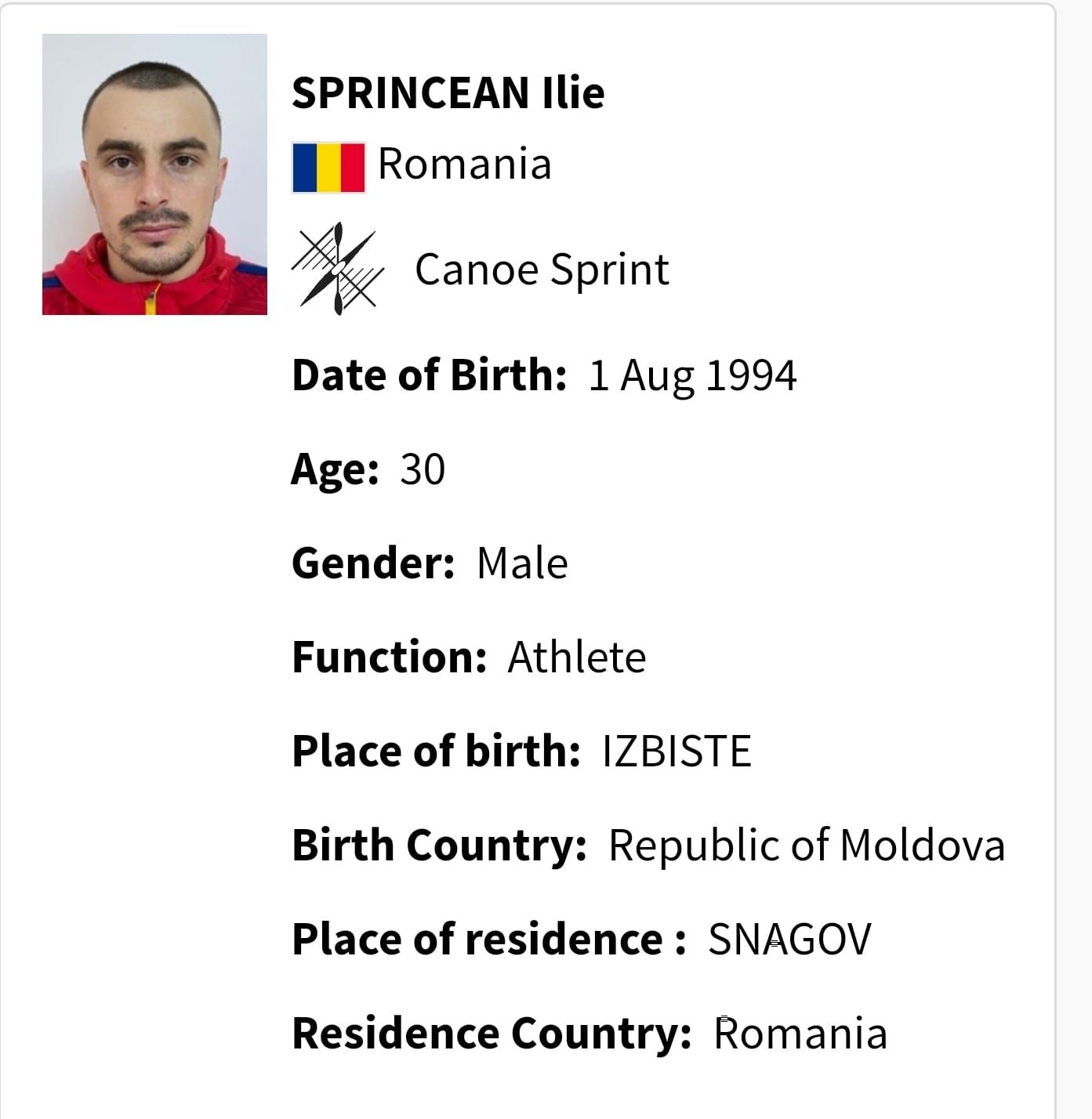Click Residence Country value Romania

pos(800,1034)
